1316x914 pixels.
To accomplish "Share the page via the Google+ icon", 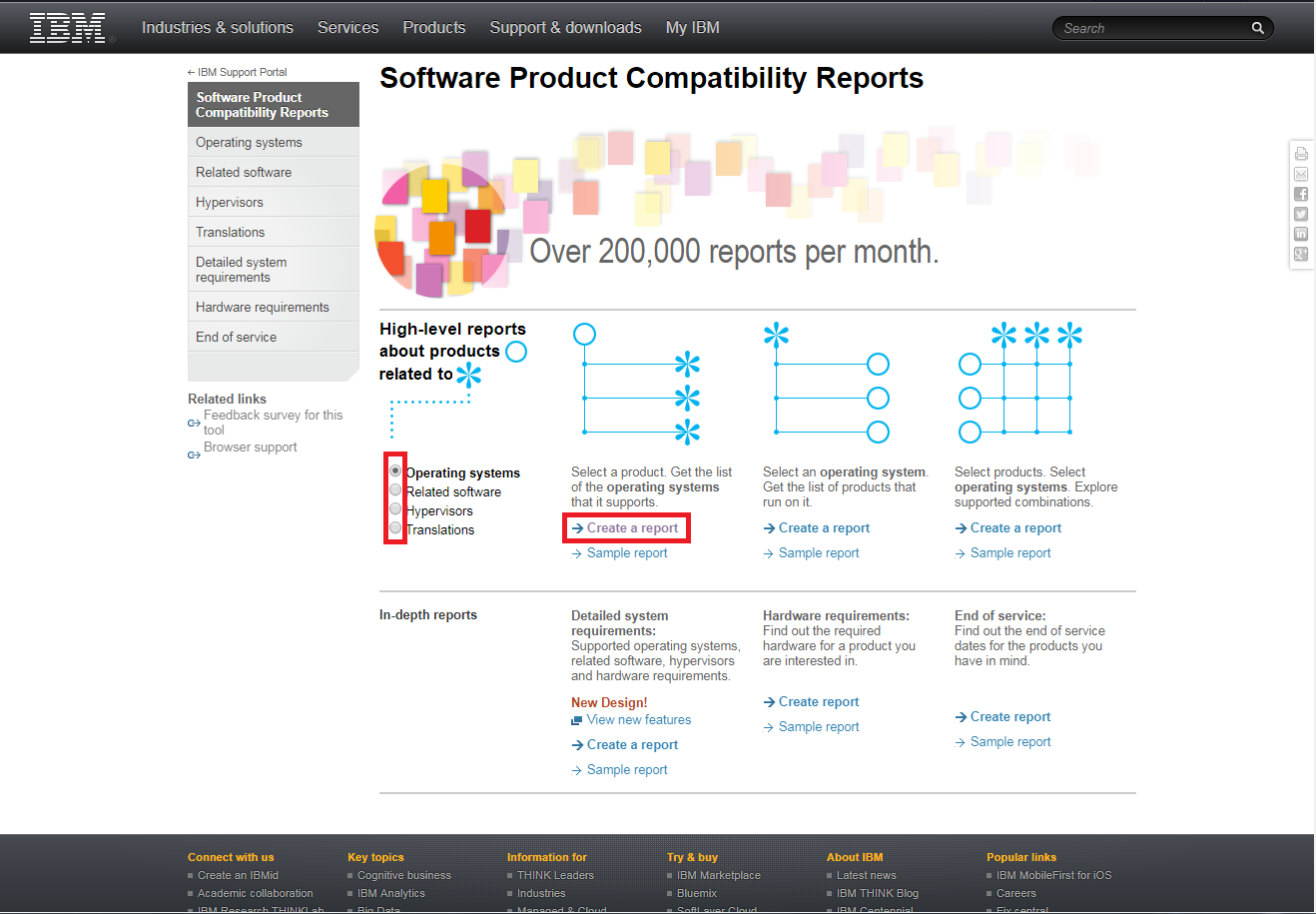I will [x=1301, y=254].
